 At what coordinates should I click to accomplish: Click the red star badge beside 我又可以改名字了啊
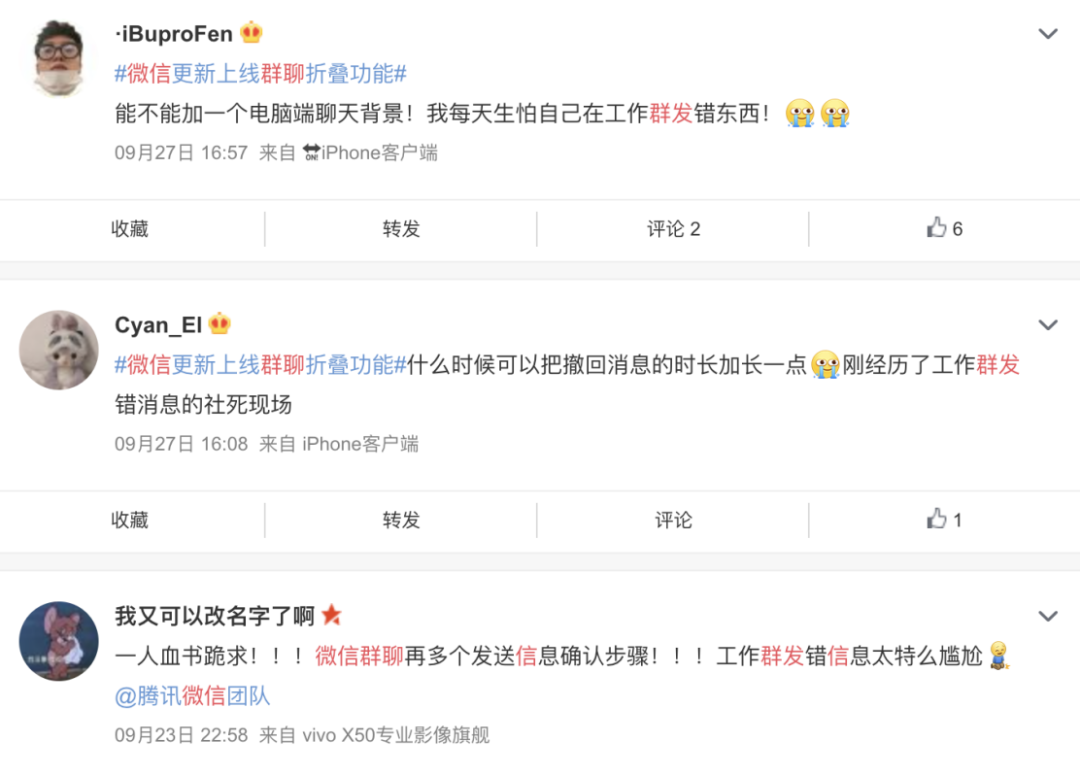click(331, 614)
